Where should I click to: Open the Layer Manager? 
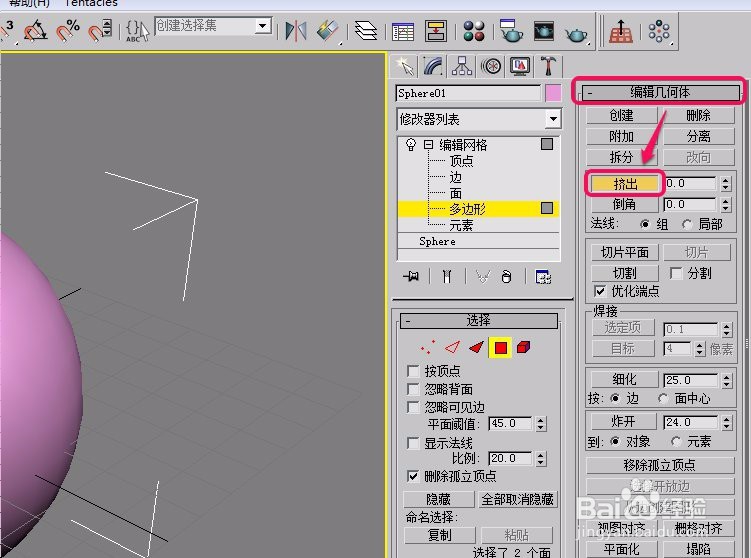pyautogui.click(x=366, y=31)
